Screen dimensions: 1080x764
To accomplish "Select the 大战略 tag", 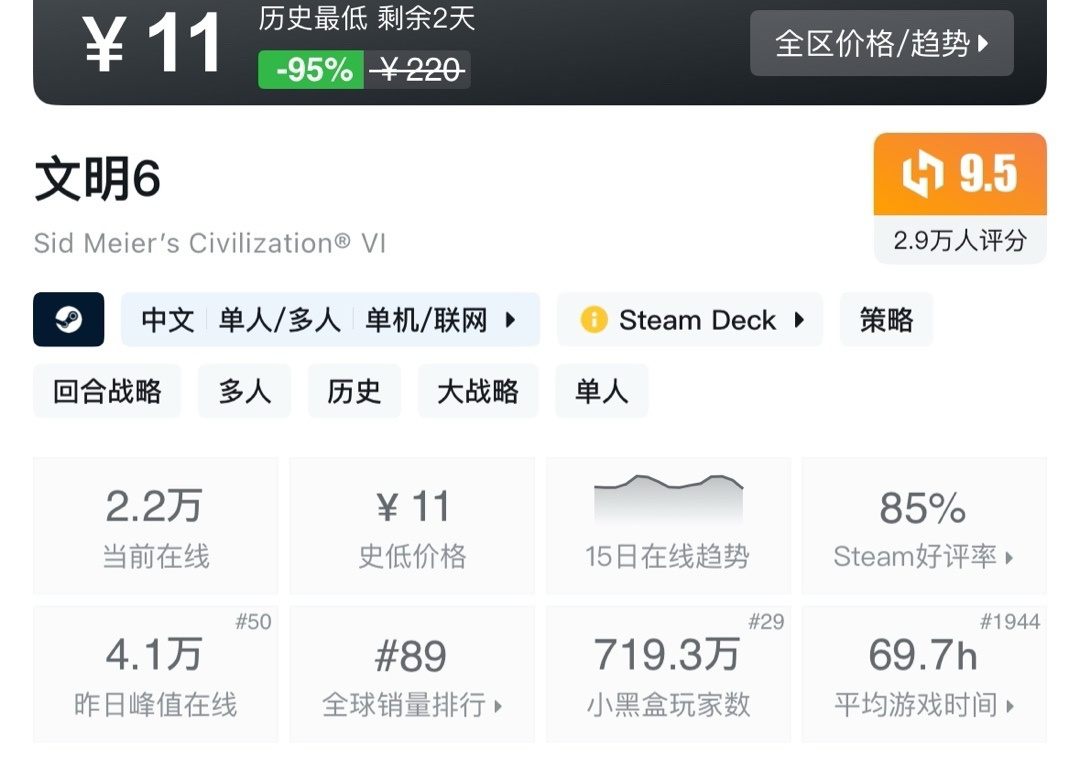I will pyautogui.click(x=478, y=391).
